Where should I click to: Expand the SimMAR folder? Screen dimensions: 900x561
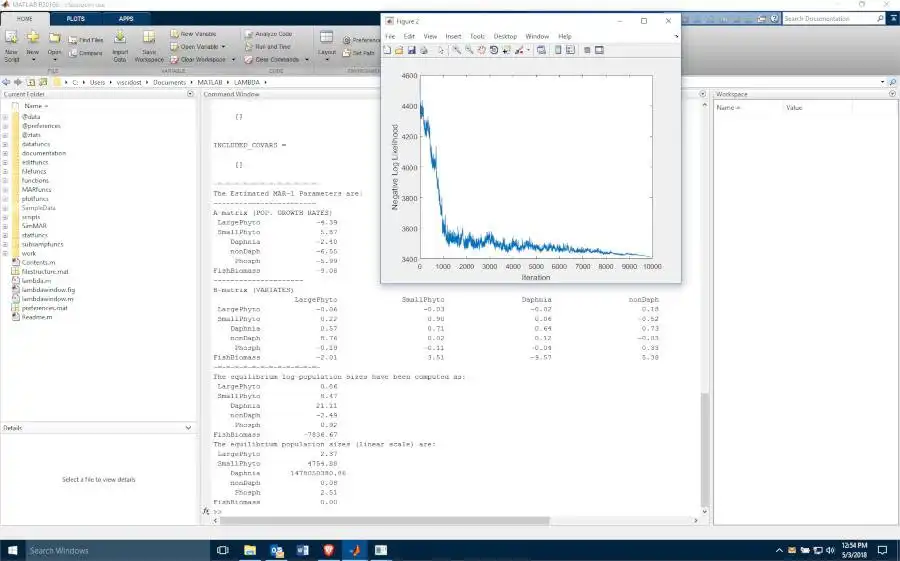coord(5,226)
